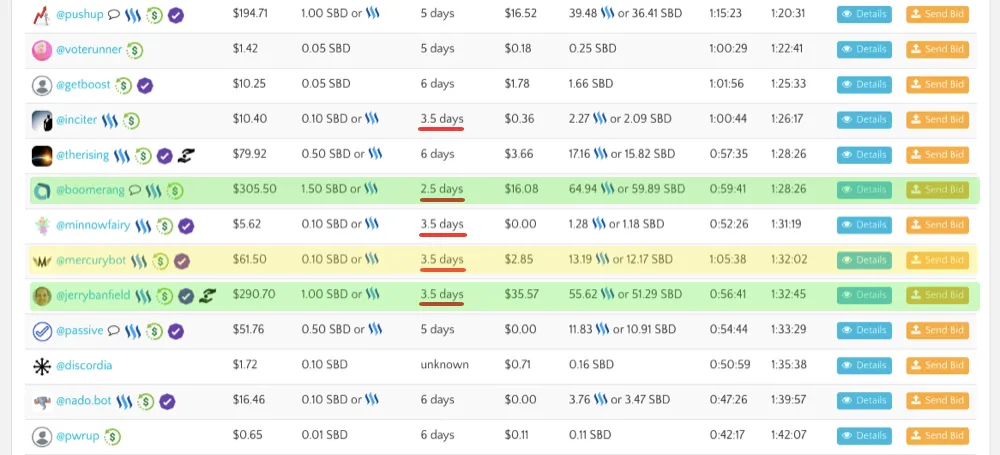
Task: Click the 1.66 SBD max bid value
Action: pyautogui.click(x=591, y=84)
